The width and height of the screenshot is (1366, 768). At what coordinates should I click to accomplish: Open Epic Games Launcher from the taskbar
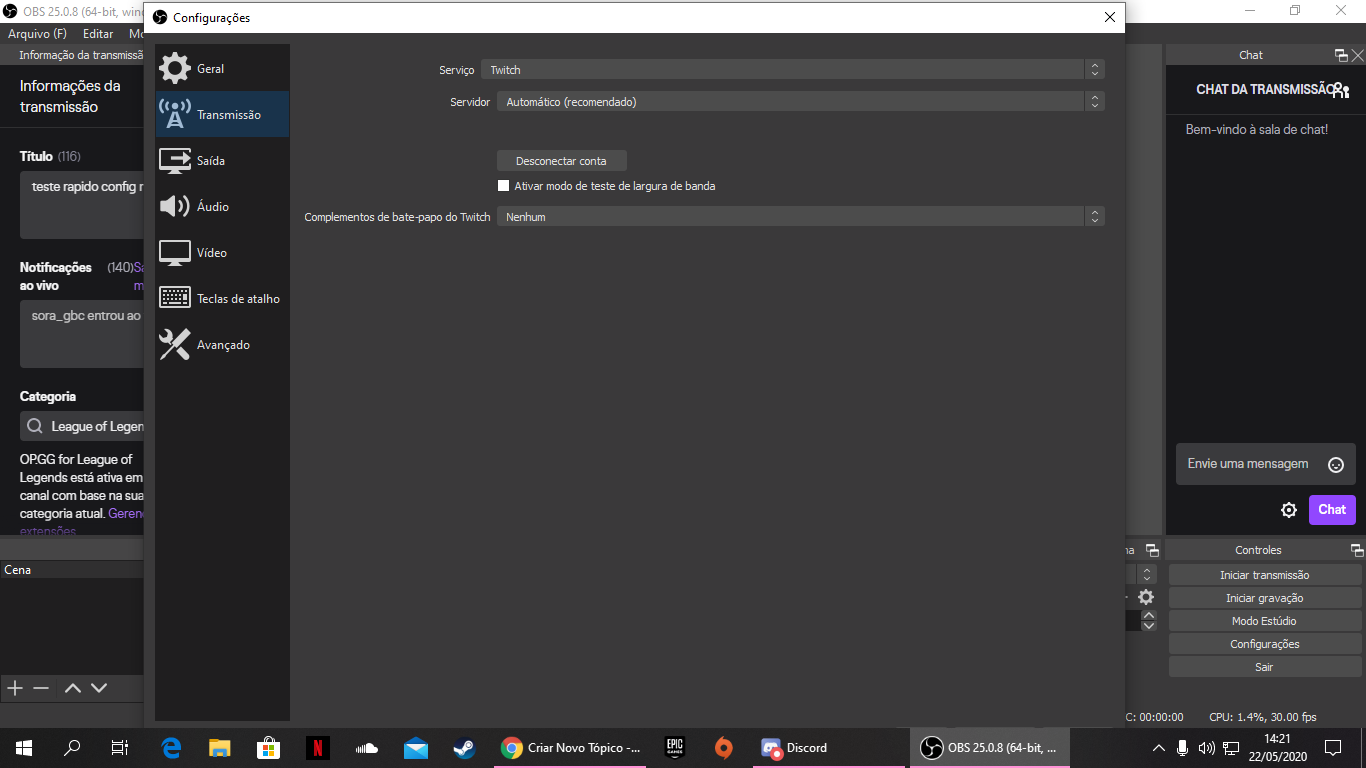[674, 748]
